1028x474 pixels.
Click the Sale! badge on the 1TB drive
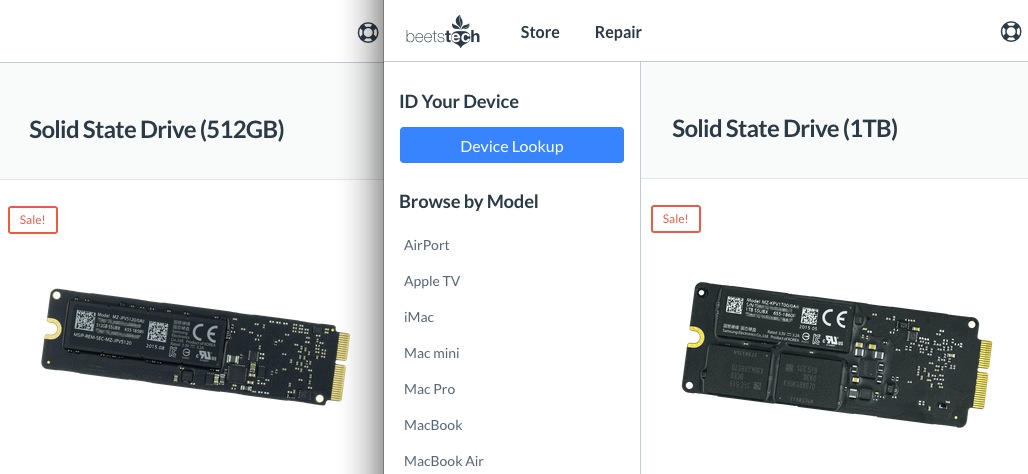tap(676, 218)
